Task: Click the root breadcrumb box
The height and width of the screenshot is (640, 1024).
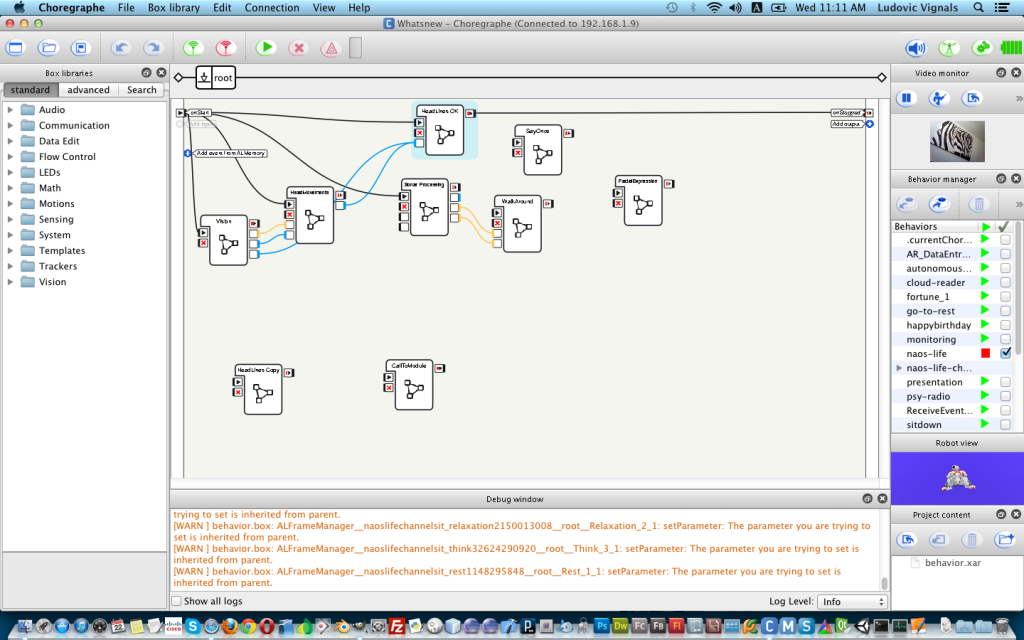Action: (216, 78)
